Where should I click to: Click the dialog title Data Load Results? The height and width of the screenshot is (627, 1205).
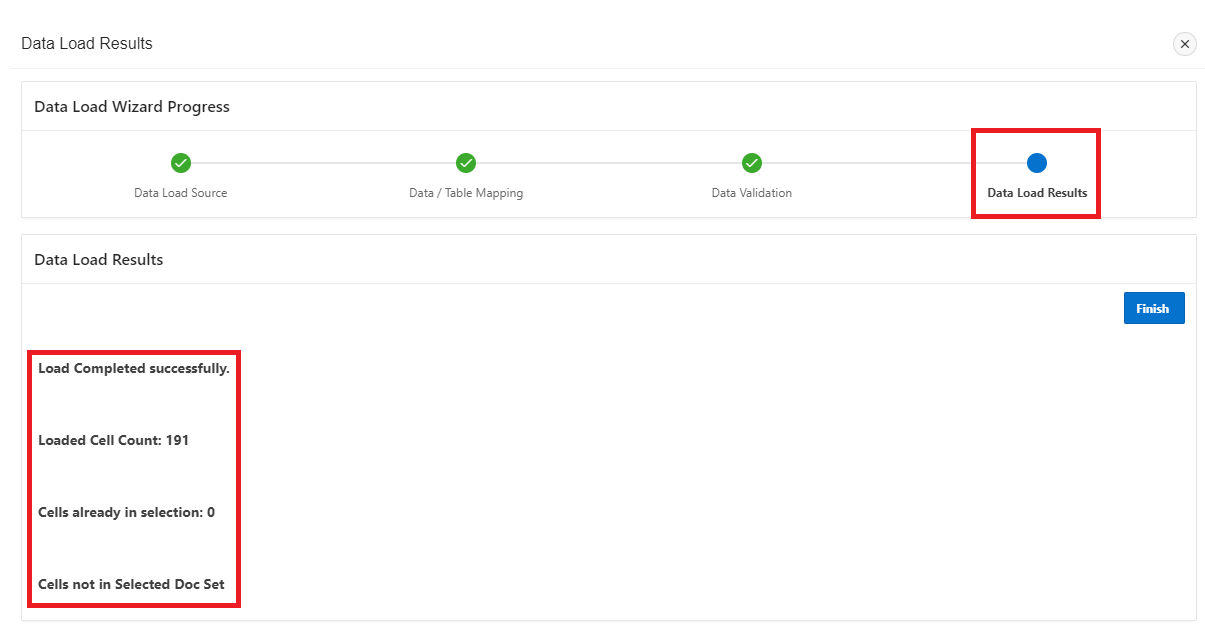[87, 44]
